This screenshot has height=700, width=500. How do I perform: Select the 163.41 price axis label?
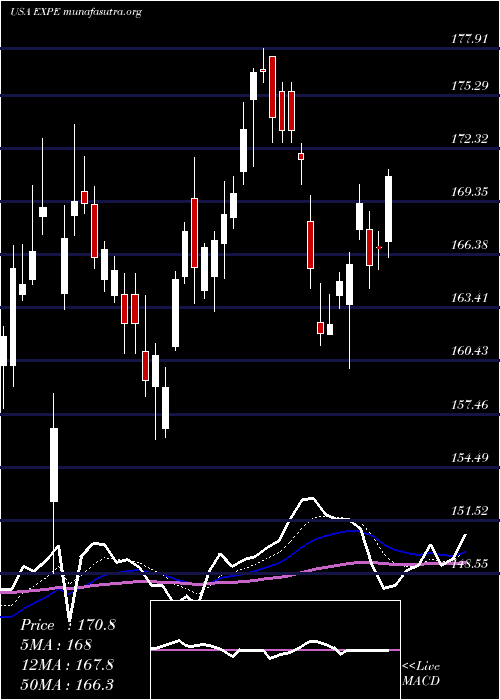tap(468, 298)
